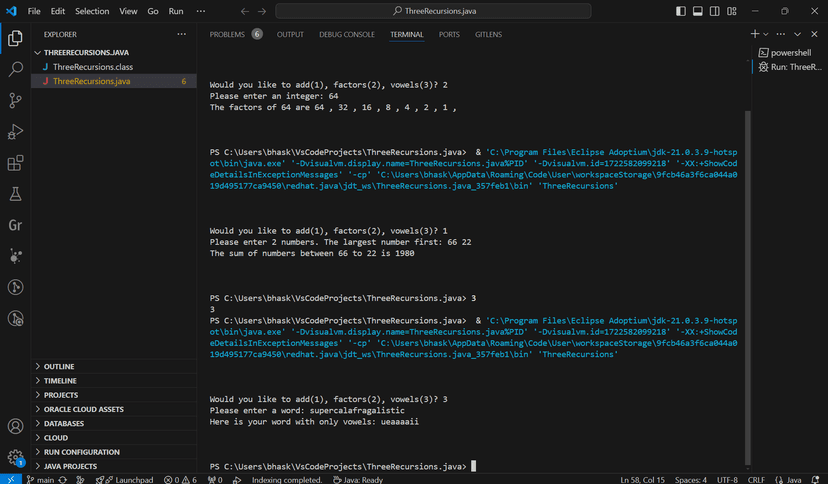This screenshot has width=828, height=484.
Task: Expand the CLOUD section
Action: pos(114,437)
